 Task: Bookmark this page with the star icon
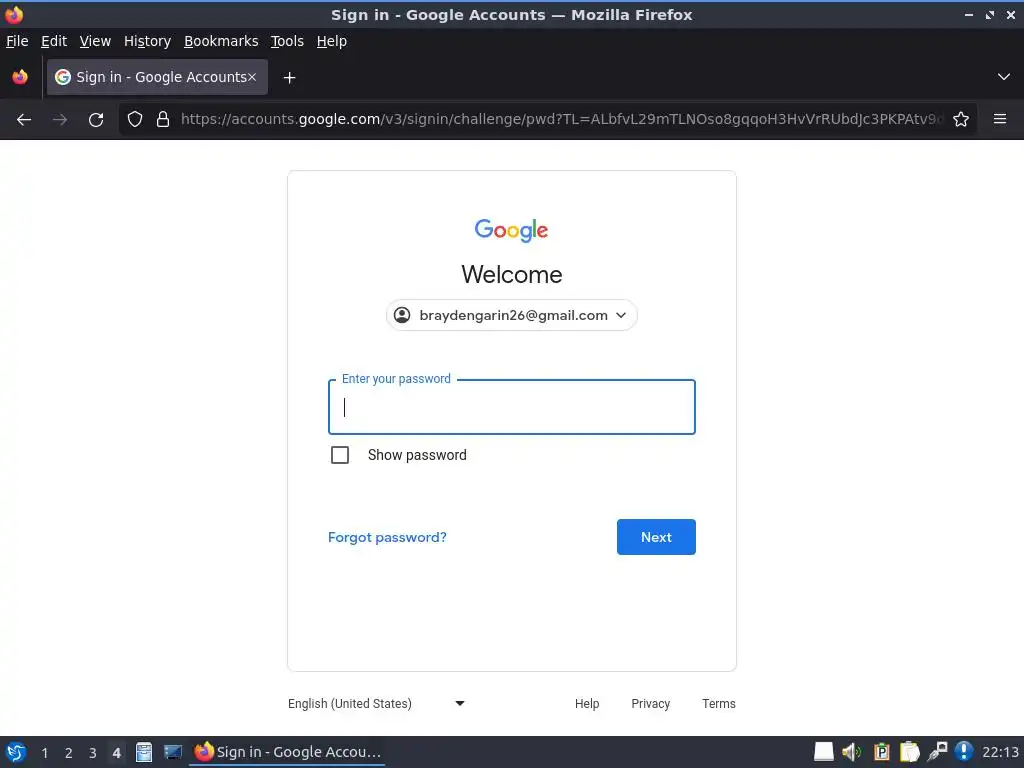[961, 119]
